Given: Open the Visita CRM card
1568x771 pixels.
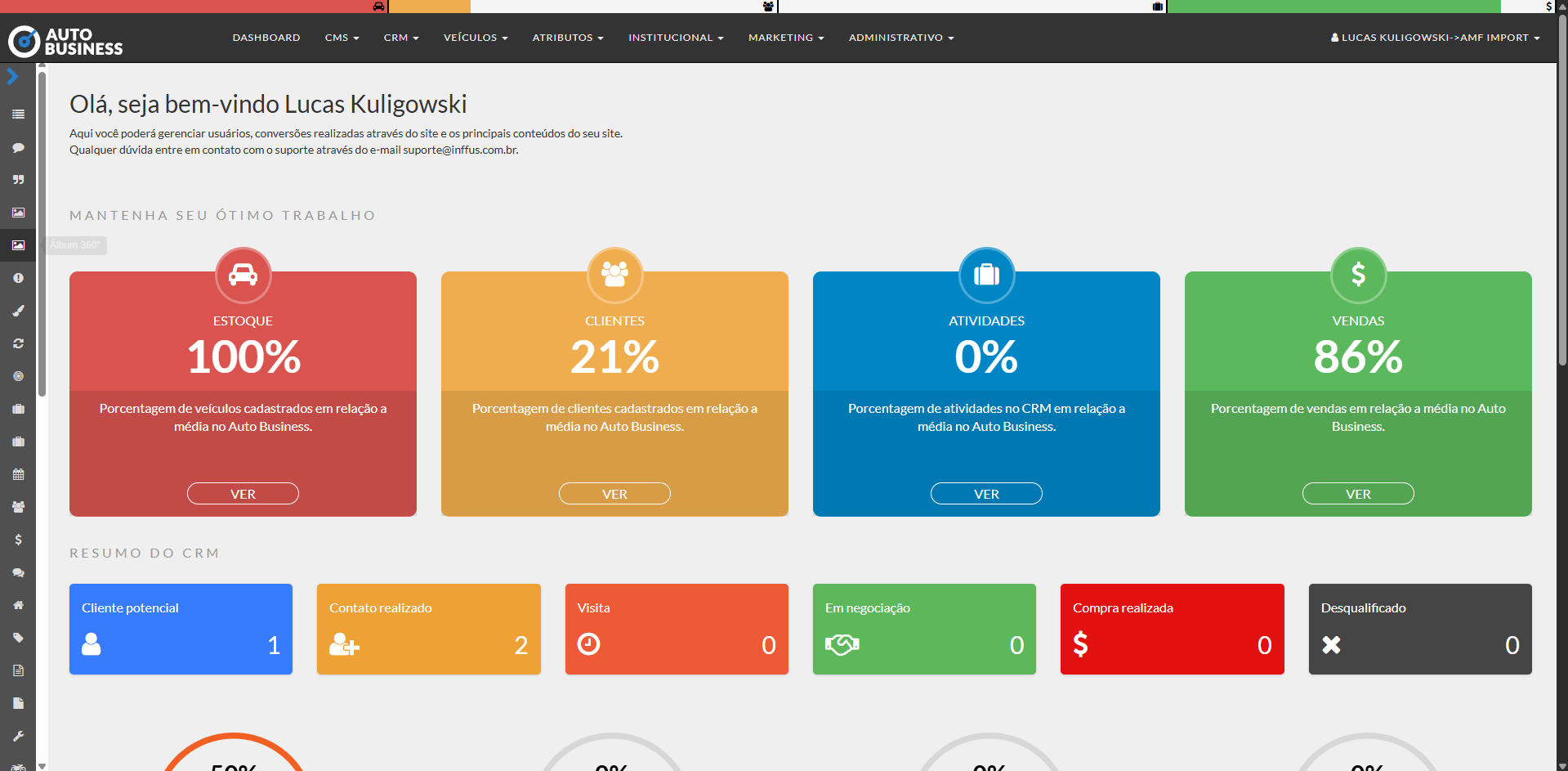Looking at the screenshot, I should (x=677, y=629).
